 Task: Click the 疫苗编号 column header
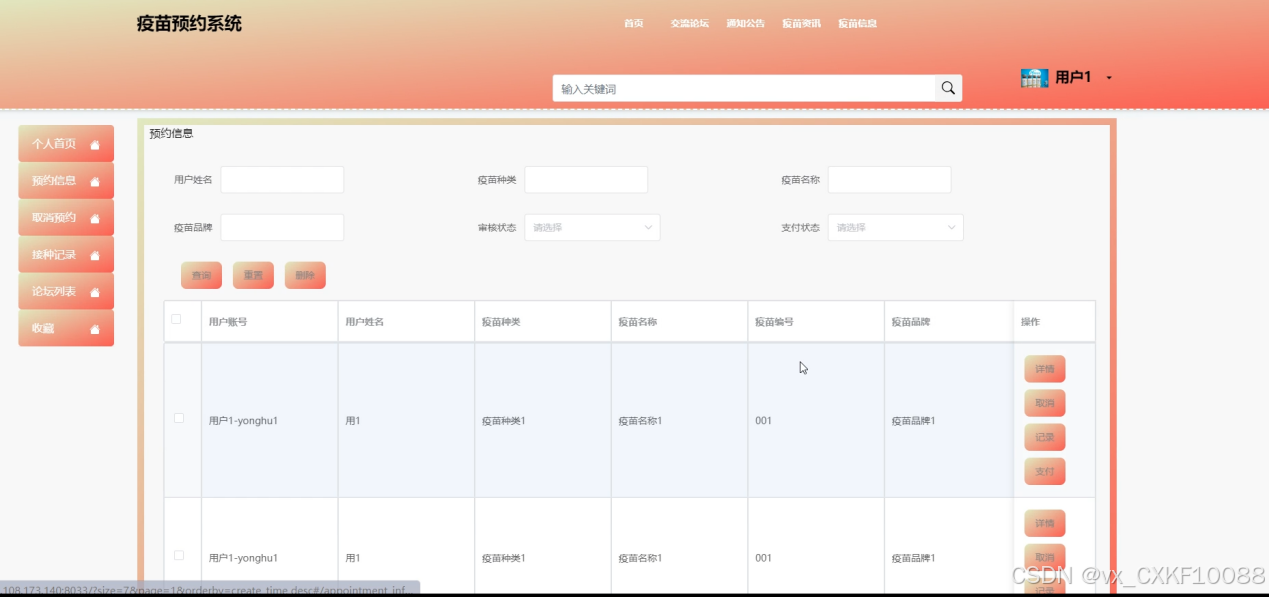pos(775,322)
